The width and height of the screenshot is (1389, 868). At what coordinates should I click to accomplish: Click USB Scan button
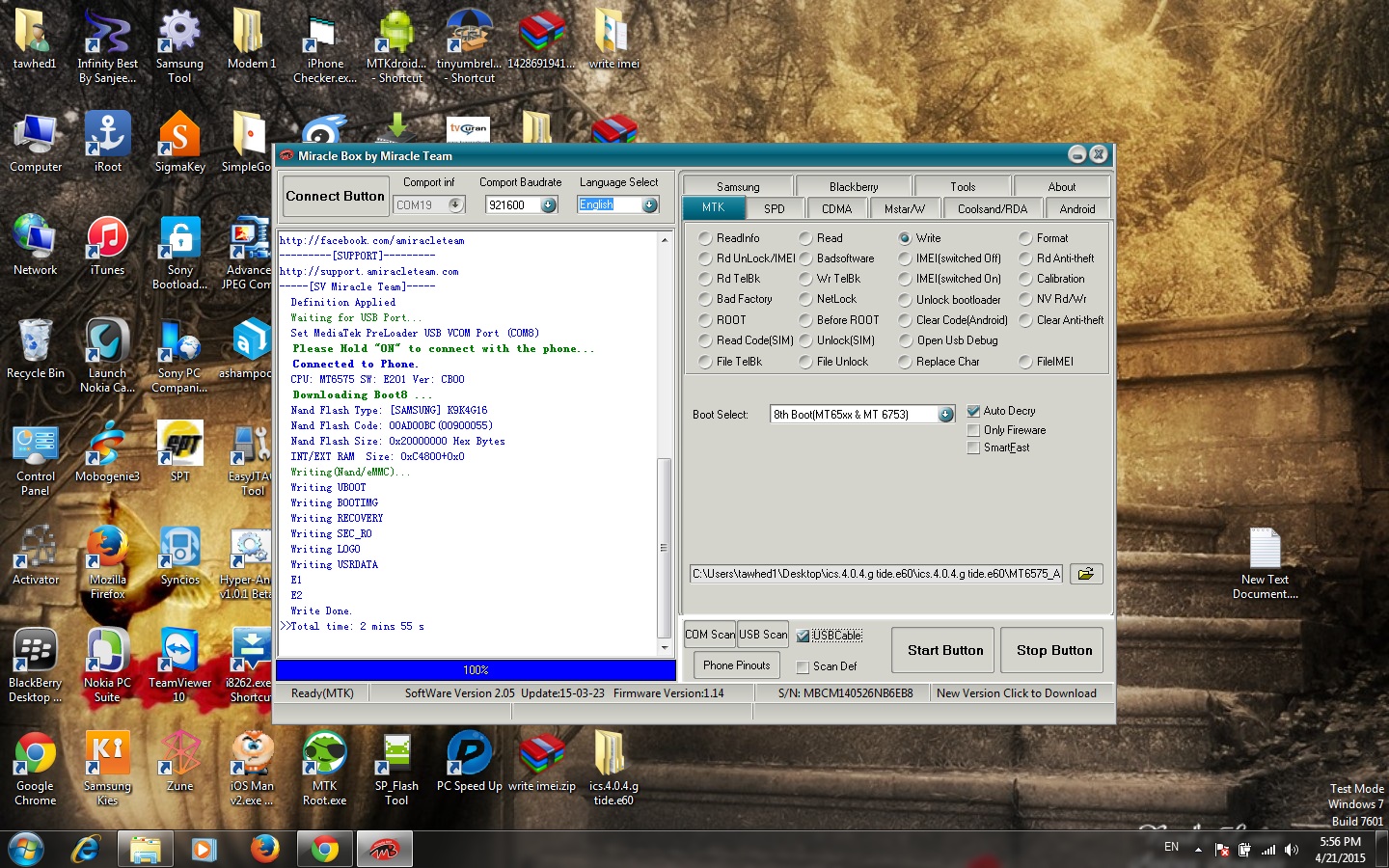coord(763,634)
